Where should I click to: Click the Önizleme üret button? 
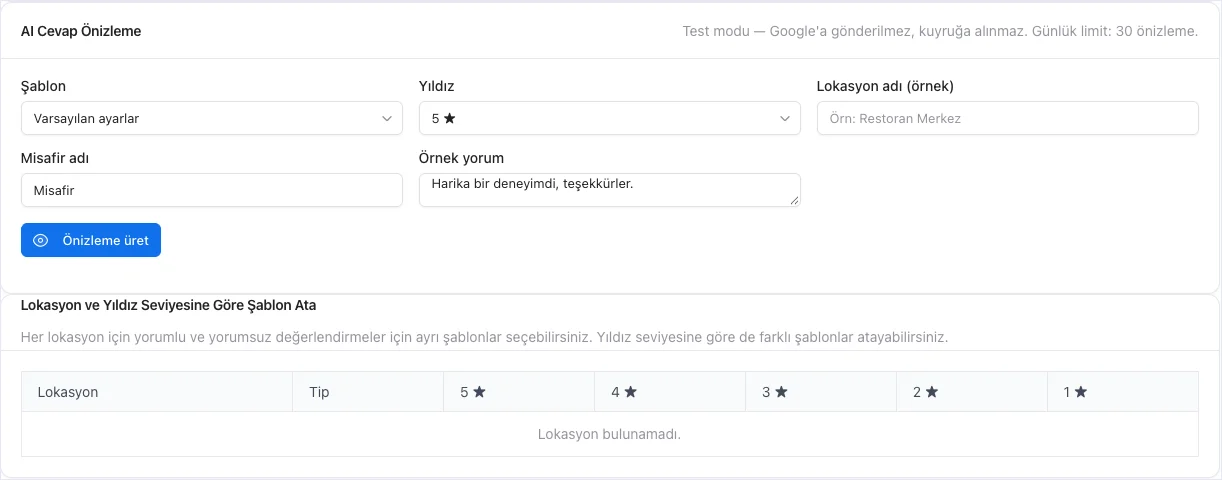91,240
